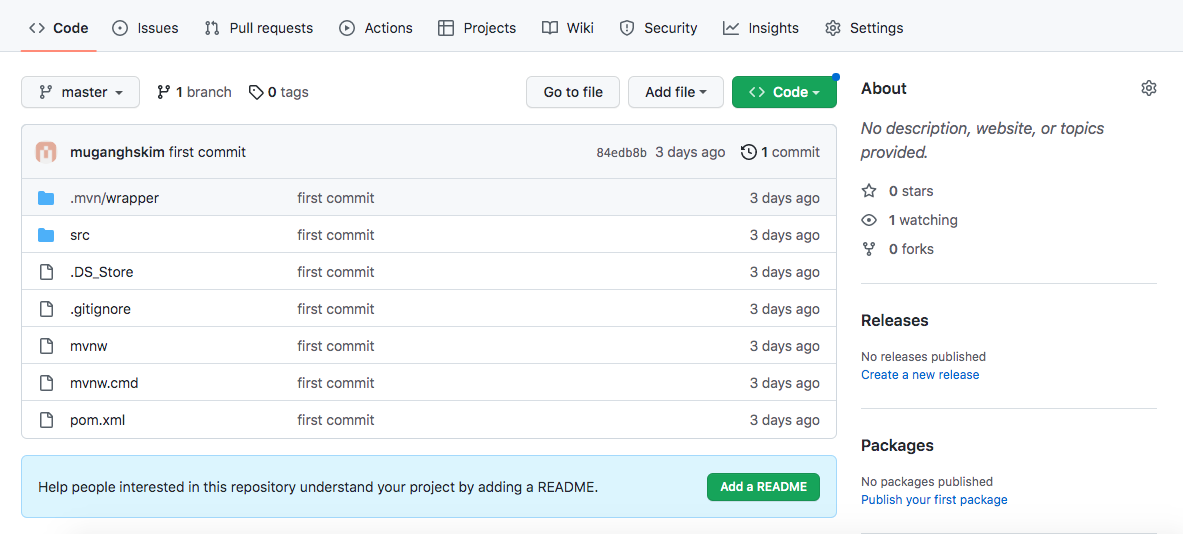Open first commit message on mvnw.cmd row

click(x=336, y=383)
